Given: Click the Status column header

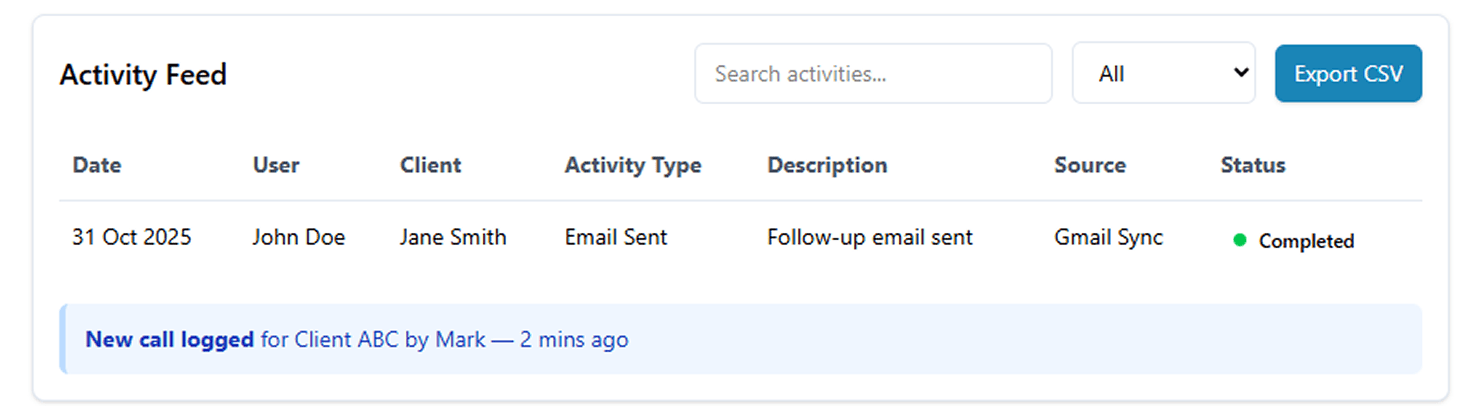Looking at the screenshot, I should (x=1253, y=165).
